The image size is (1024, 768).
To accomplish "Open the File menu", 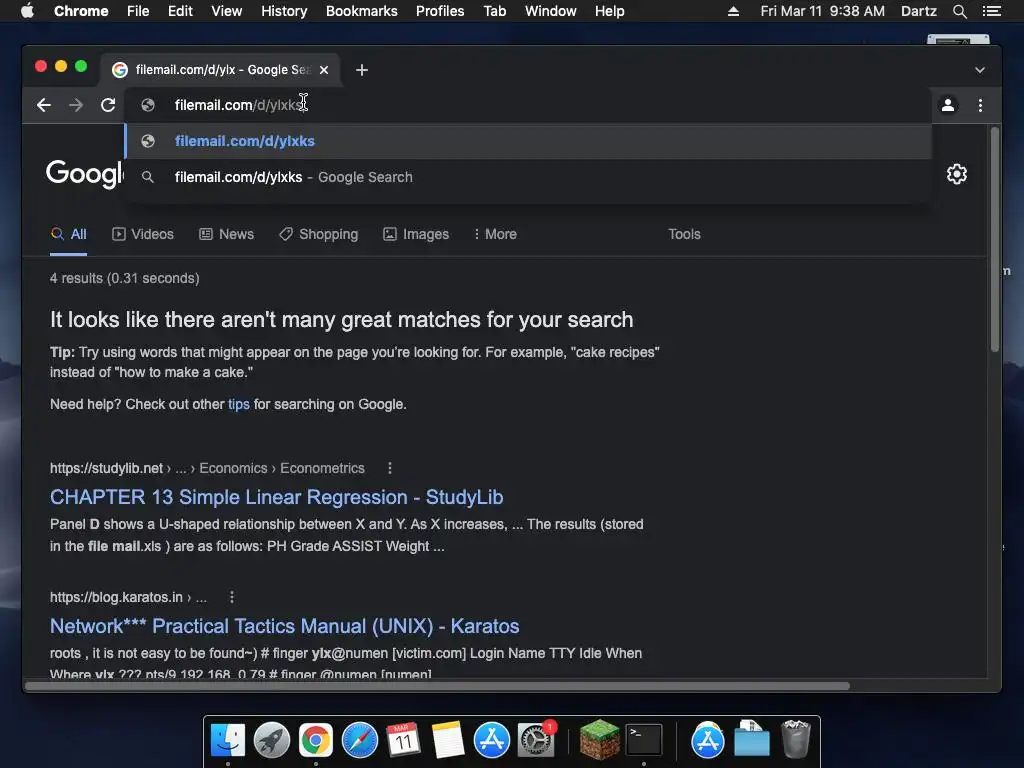I will point(138,11).
